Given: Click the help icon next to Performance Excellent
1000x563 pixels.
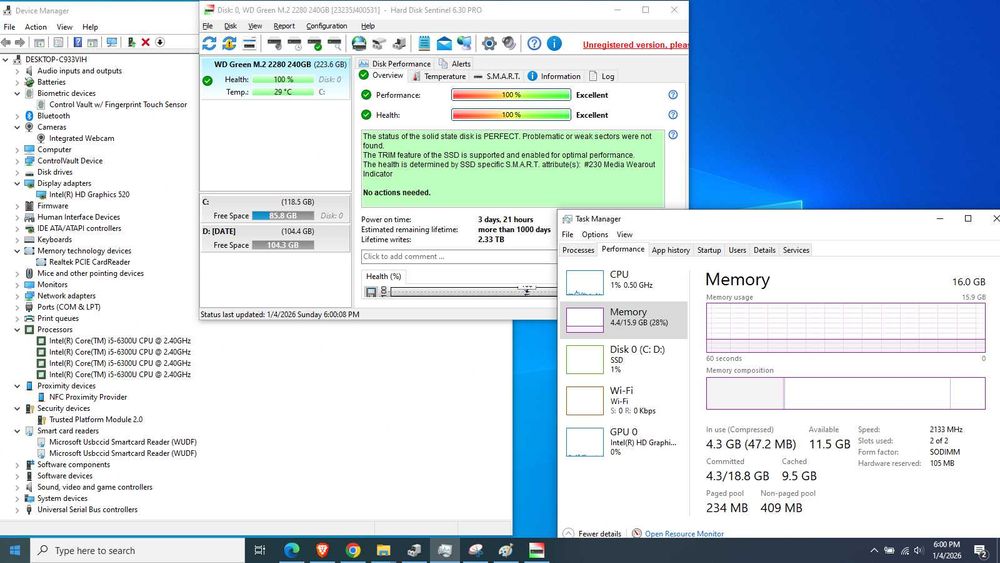Looking at the screenshot, I should tap(673, 94).
